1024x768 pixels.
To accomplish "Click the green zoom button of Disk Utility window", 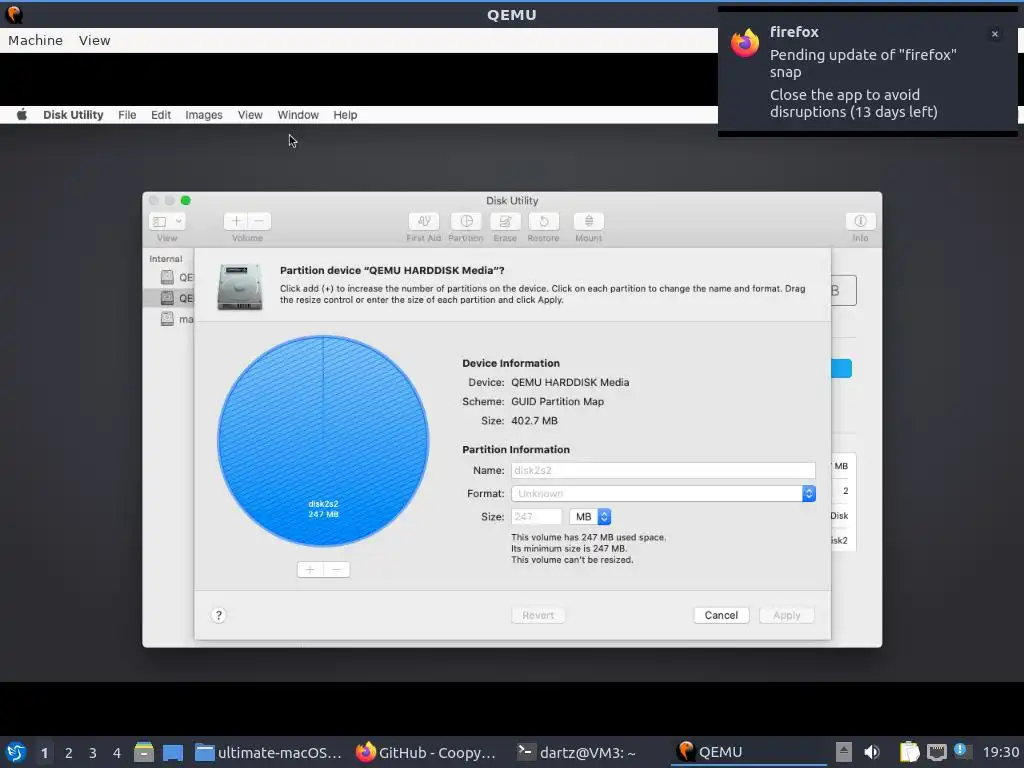I will (x=185, y=200).
